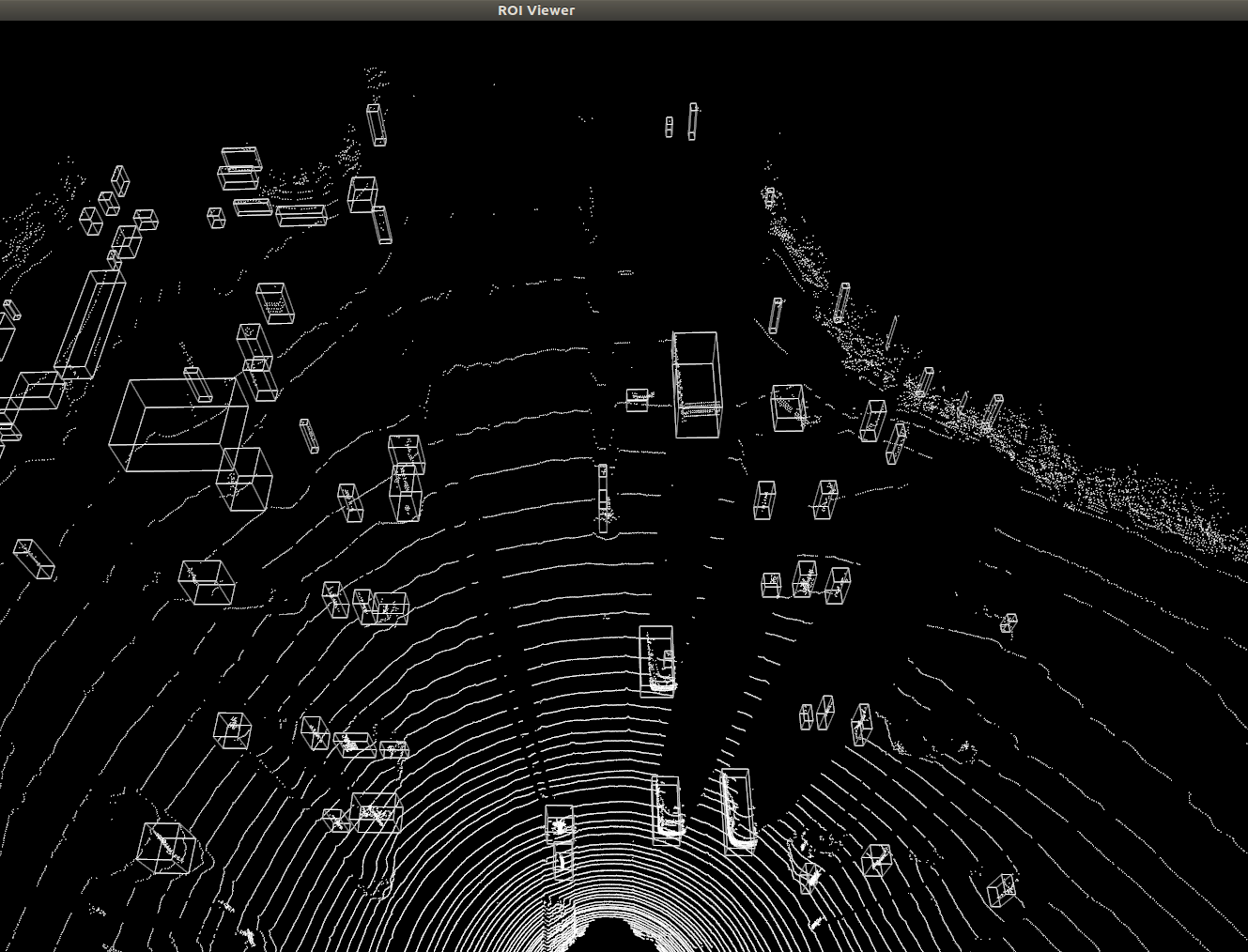Viewport: 1248px width, 952px height.
Task: Select the thin pole bounding box on the center line
Action: (x=603, y=499)
